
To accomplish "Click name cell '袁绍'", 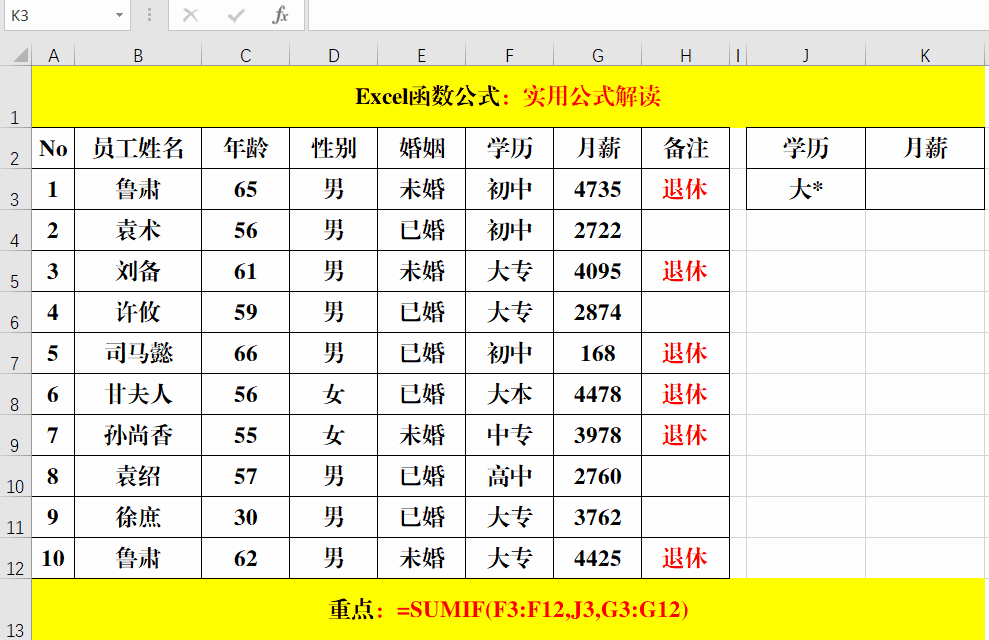I will pyautogui.click(x=138, y=476).
